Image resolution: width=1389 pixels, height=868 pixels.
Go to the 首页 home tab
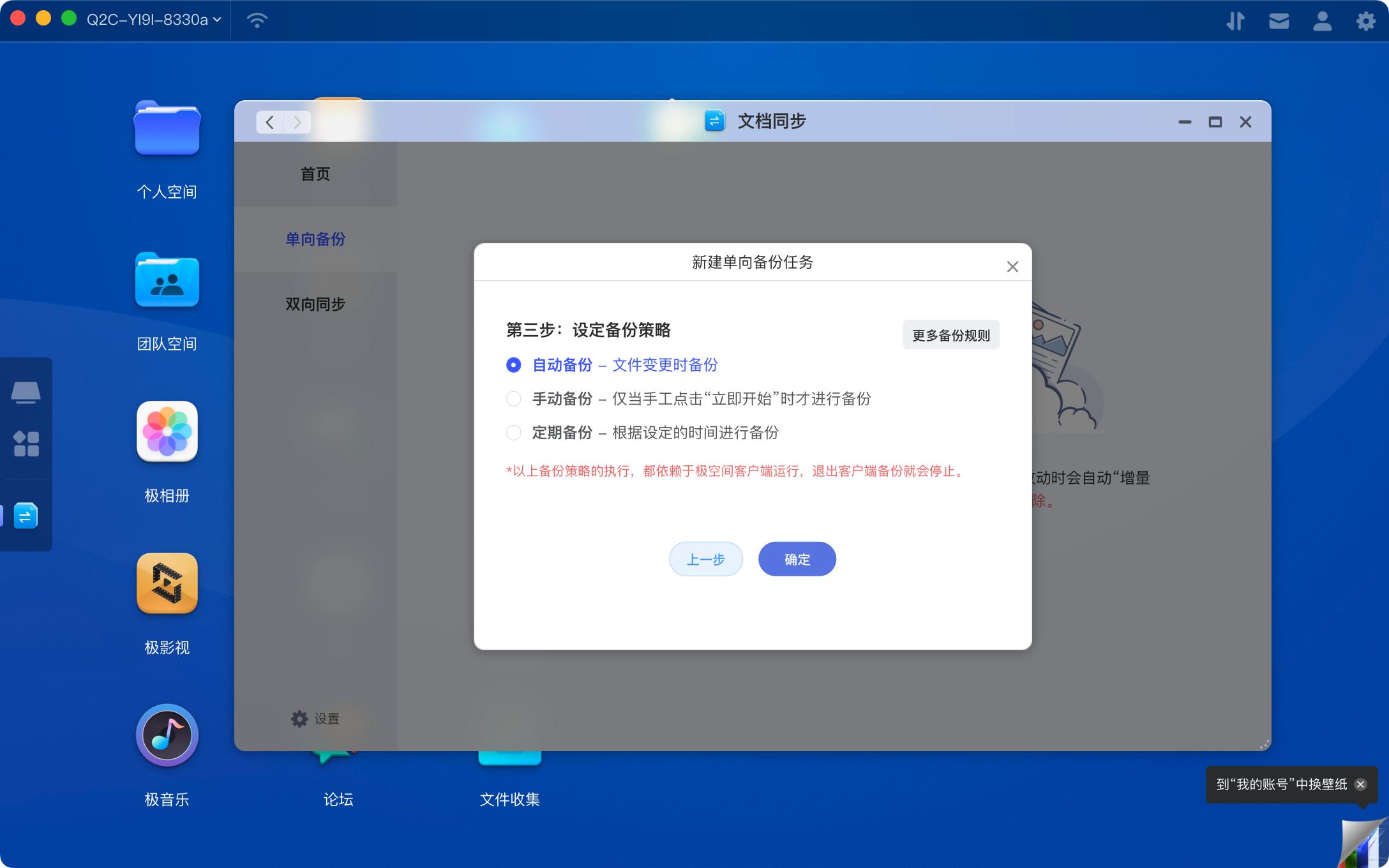point(315,174)
